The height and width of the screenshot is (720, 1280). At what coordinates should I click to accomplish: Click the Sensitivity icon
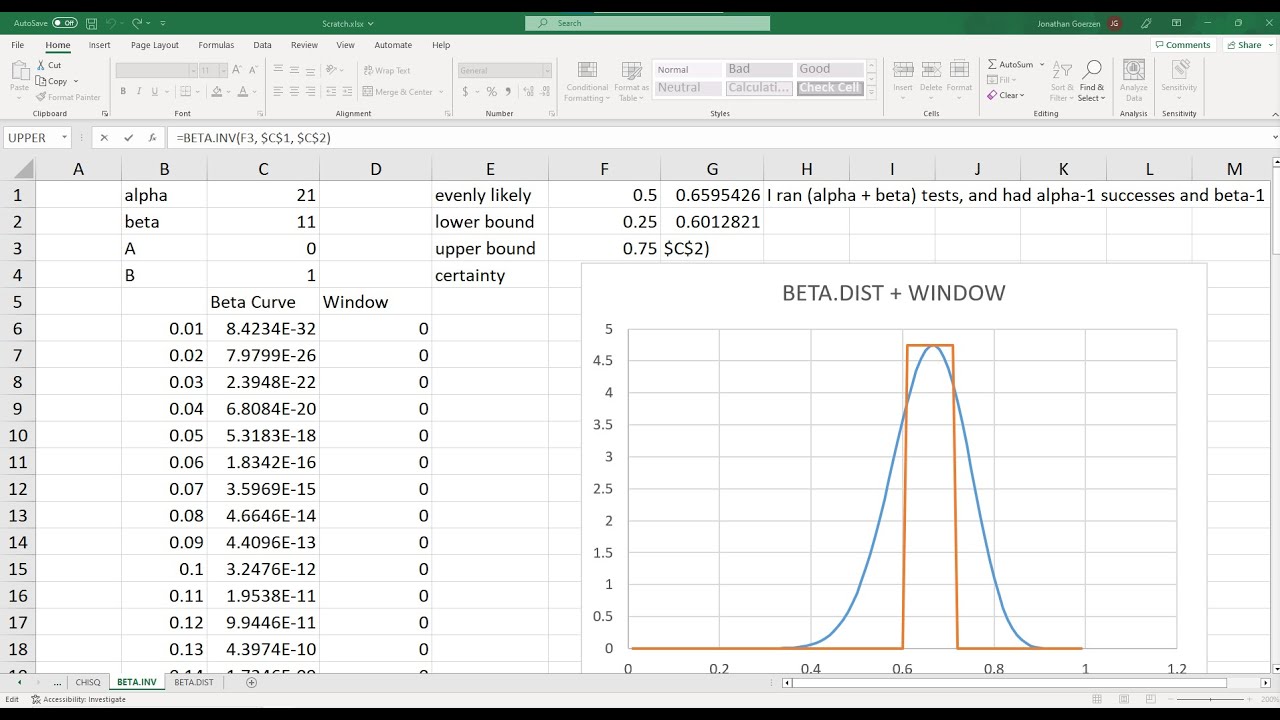[1179, 69]
